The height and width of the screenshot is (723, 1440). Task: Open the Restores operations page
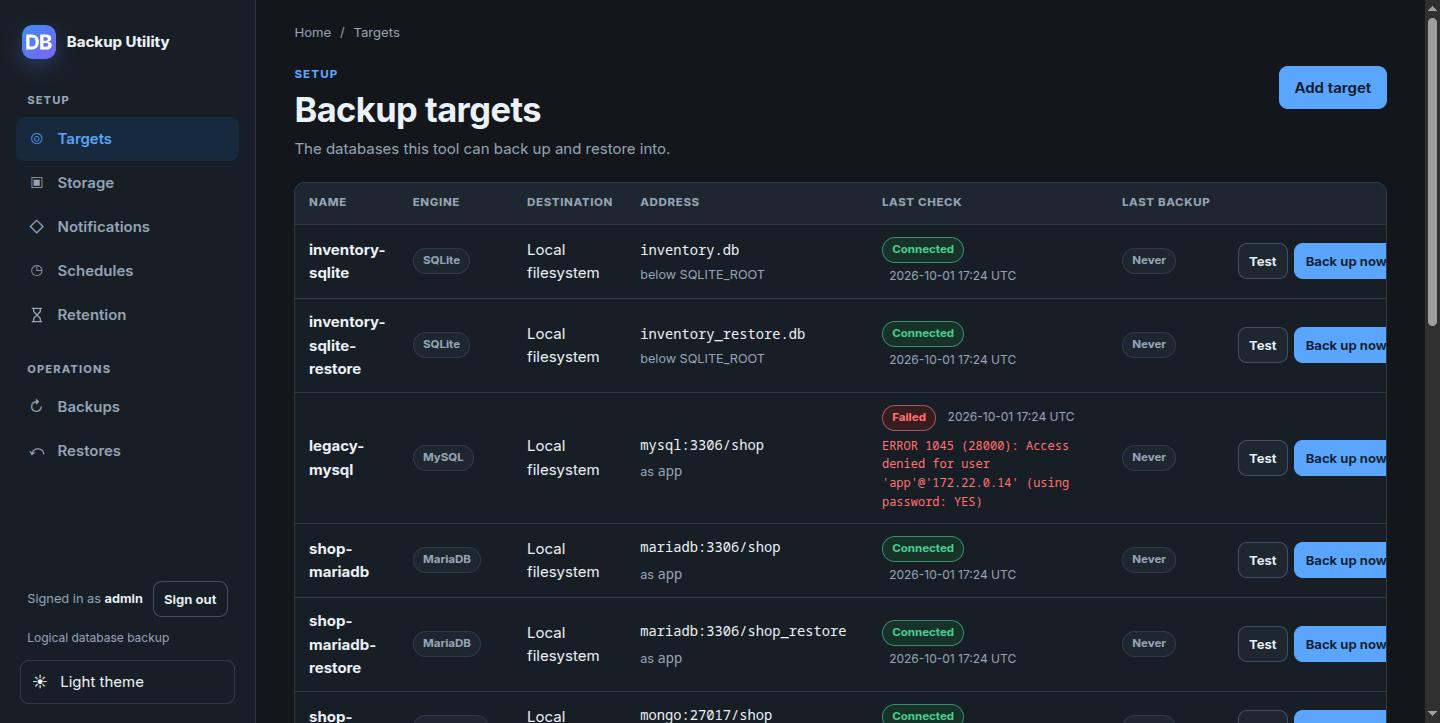(127, 451)
